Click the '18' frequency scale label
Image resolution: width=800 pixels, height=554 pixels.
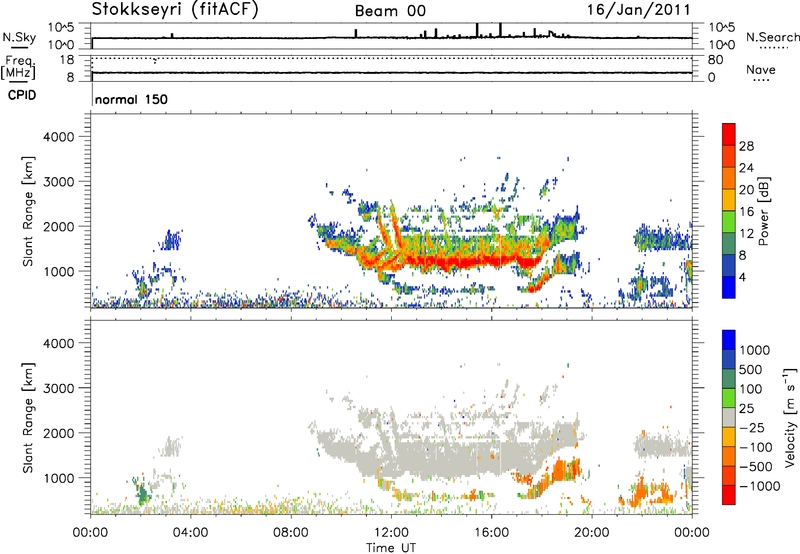click(66, 60)
